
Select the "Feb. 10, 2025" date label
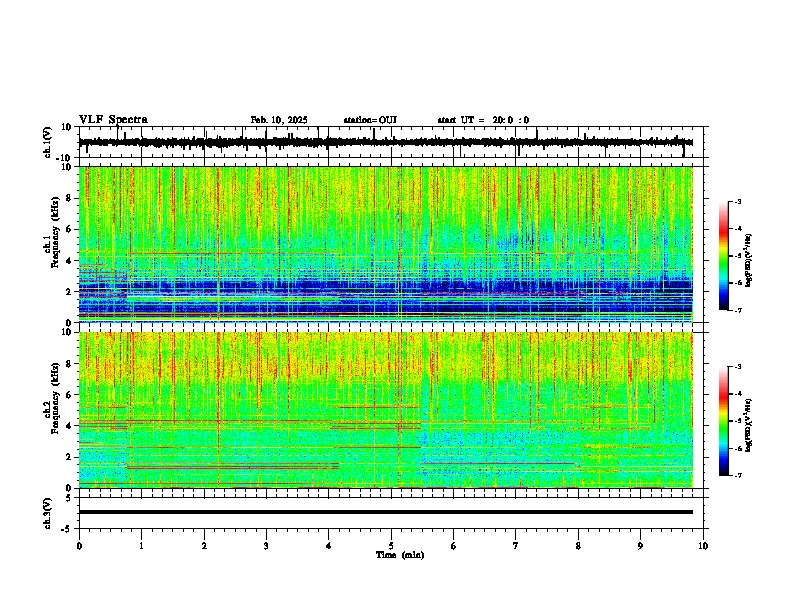coord(279,120)
